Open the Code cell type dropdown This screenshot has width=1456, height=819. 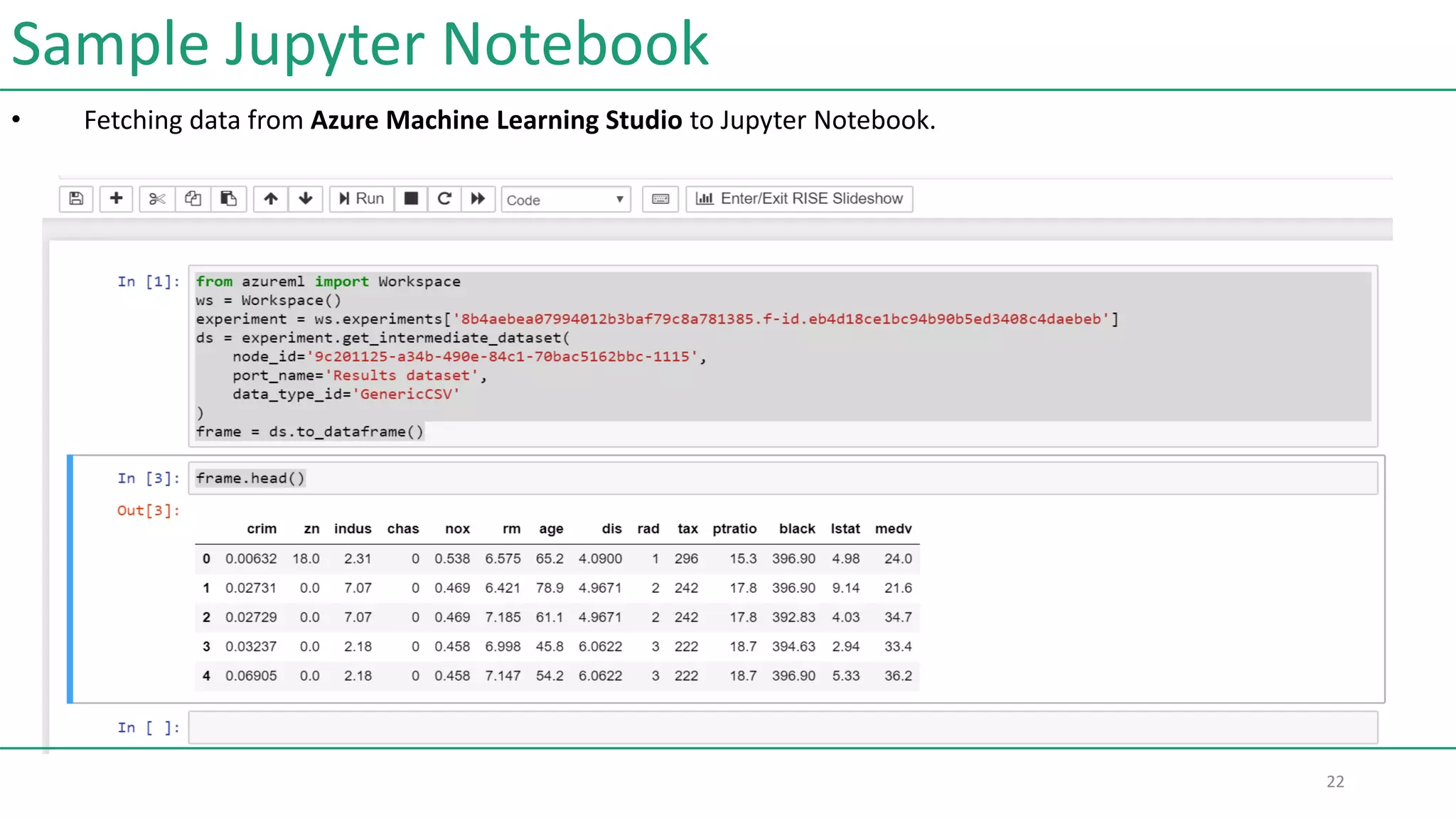click(x=566, y=200)
